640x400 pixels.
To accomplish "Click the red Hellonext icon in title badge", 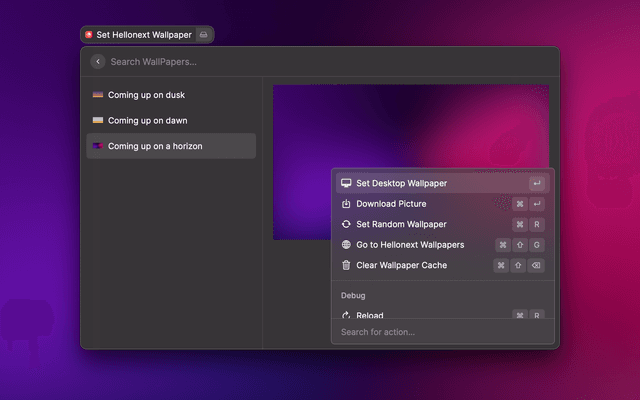I will pyautogui.click(x=89, y=34).
